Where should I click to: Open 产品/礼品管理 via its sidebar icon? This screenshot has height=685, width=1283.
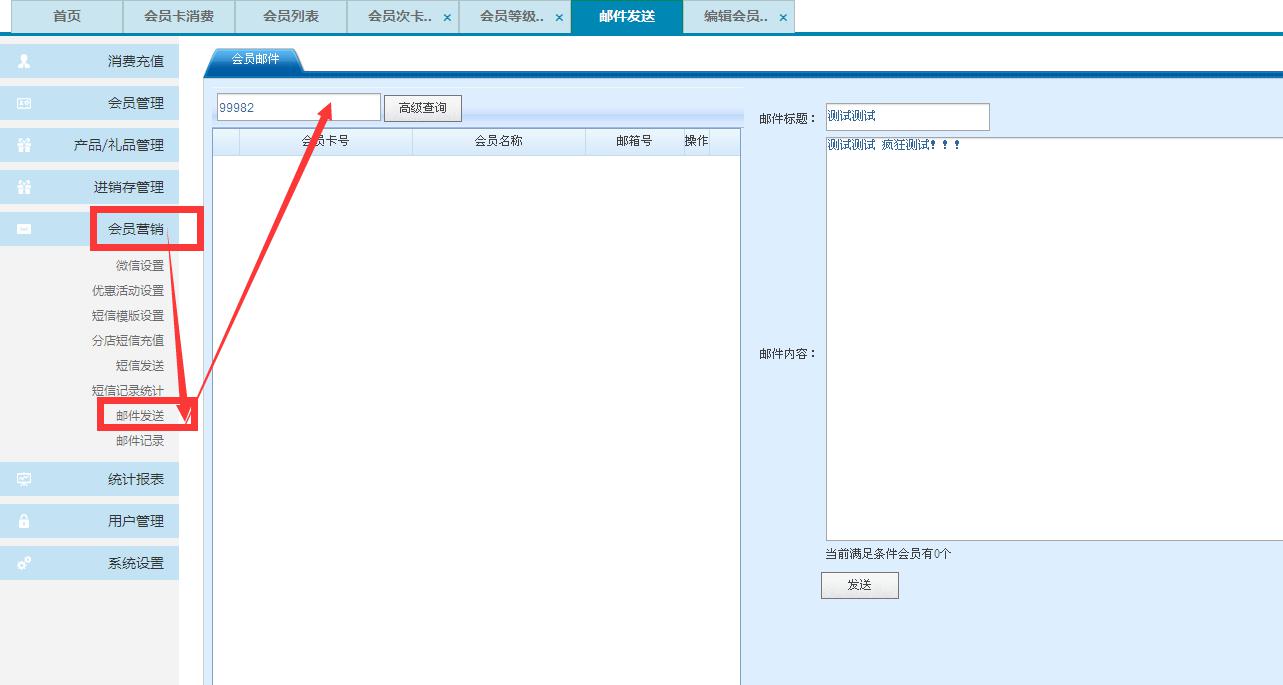coord(22,144)
